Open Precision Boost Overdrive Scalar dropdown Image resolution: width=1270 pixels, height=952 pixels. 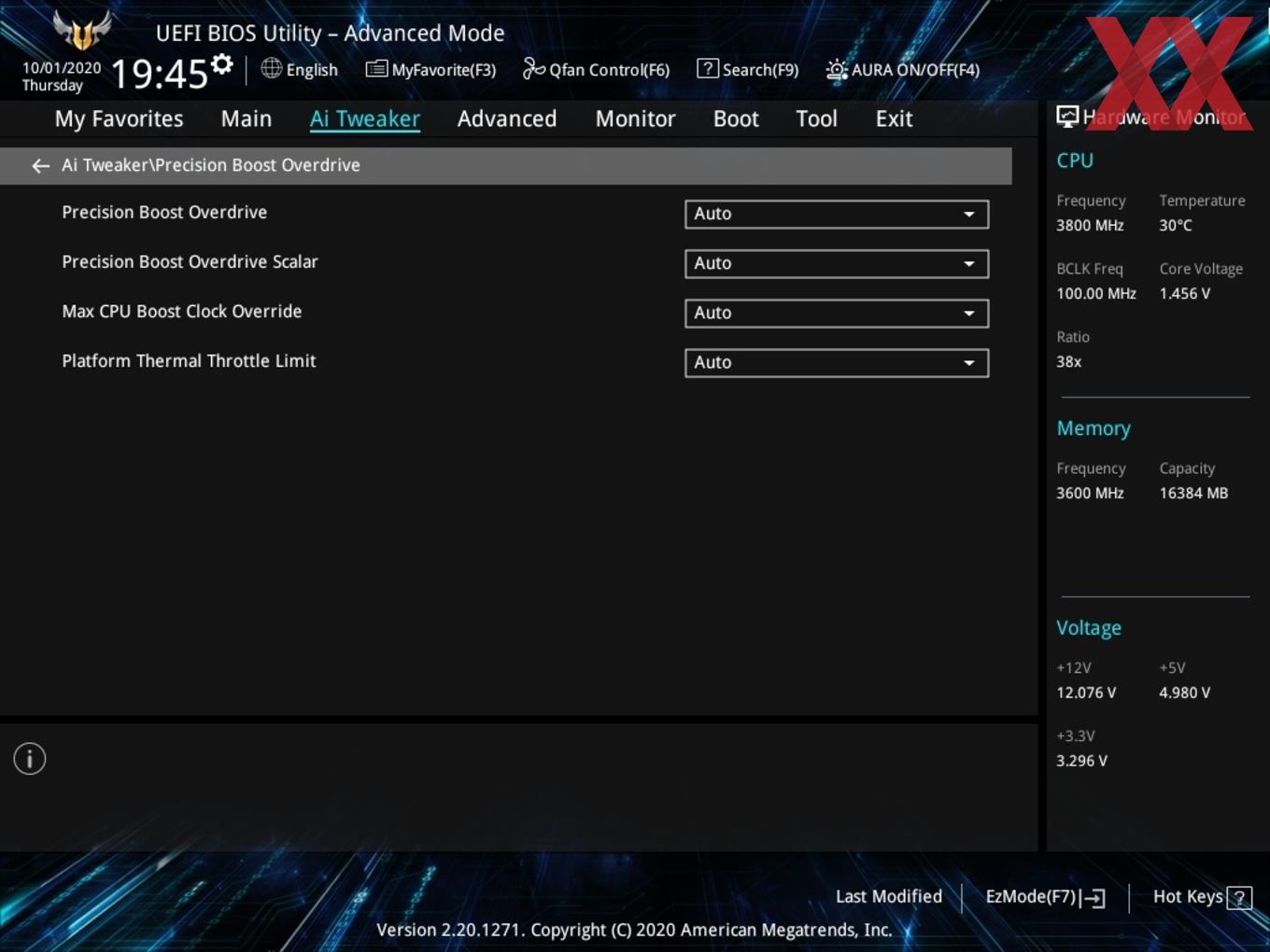pos(837,263)
